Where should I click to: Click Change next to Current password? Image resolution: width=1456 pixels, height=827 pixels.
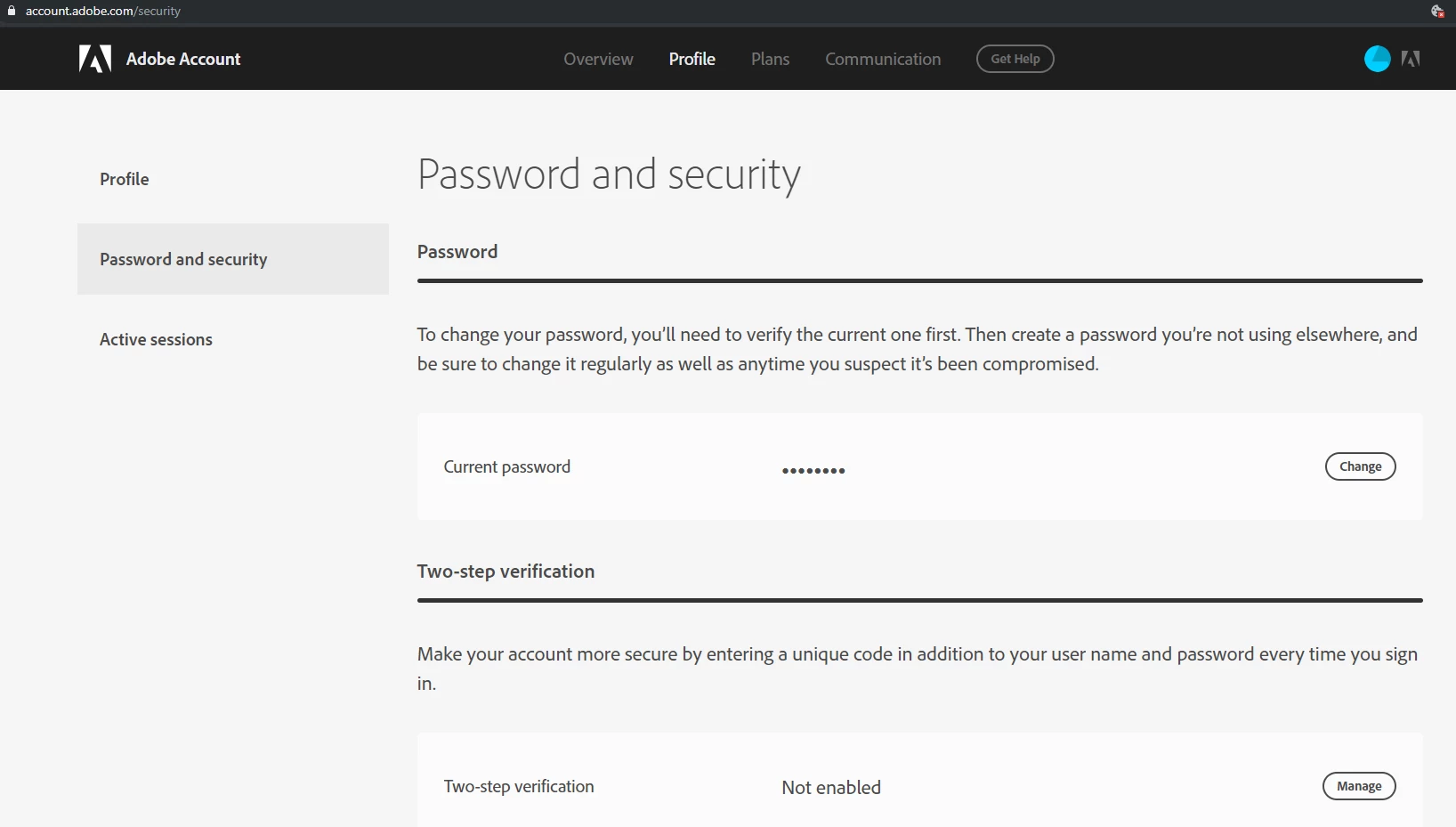click(1360, 466)
